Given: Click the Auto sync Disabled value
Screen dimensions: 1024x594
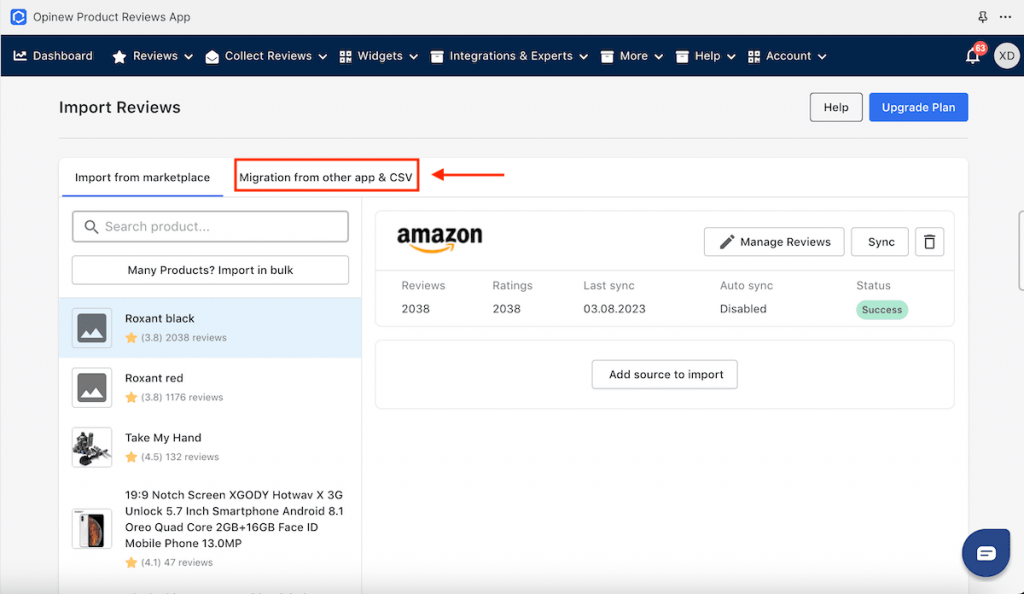Looking at the screenshot, I should click(x=743, y=309).
